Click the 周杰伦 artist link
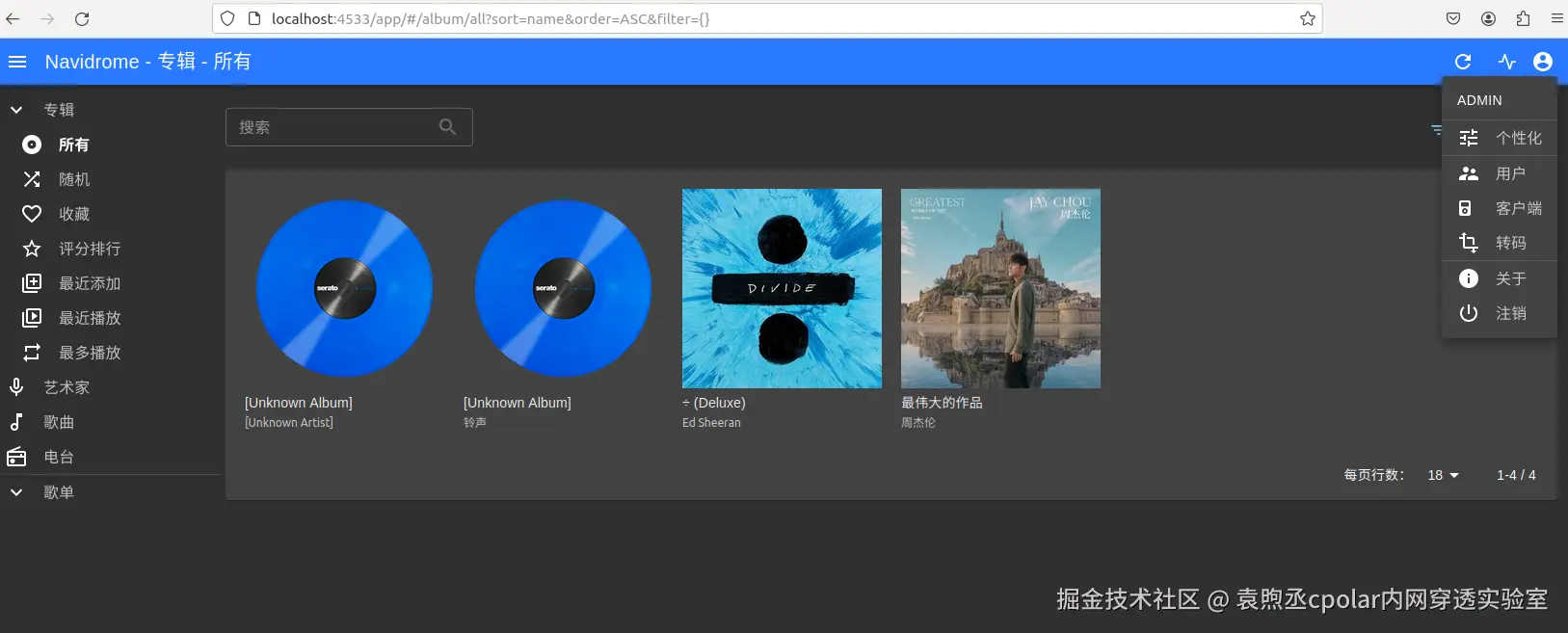The height and width of the screenshot is (633, 1568). click(918, 423)
